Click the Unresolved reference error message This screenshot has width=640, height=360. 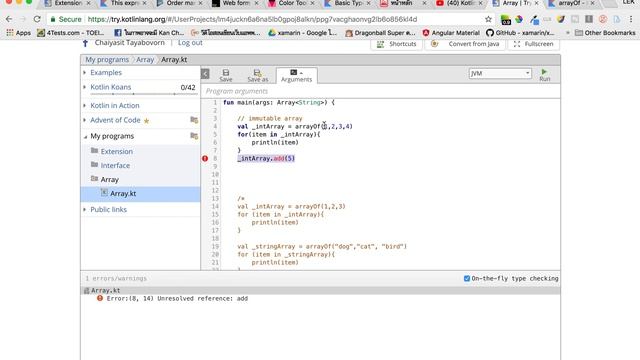177,298
